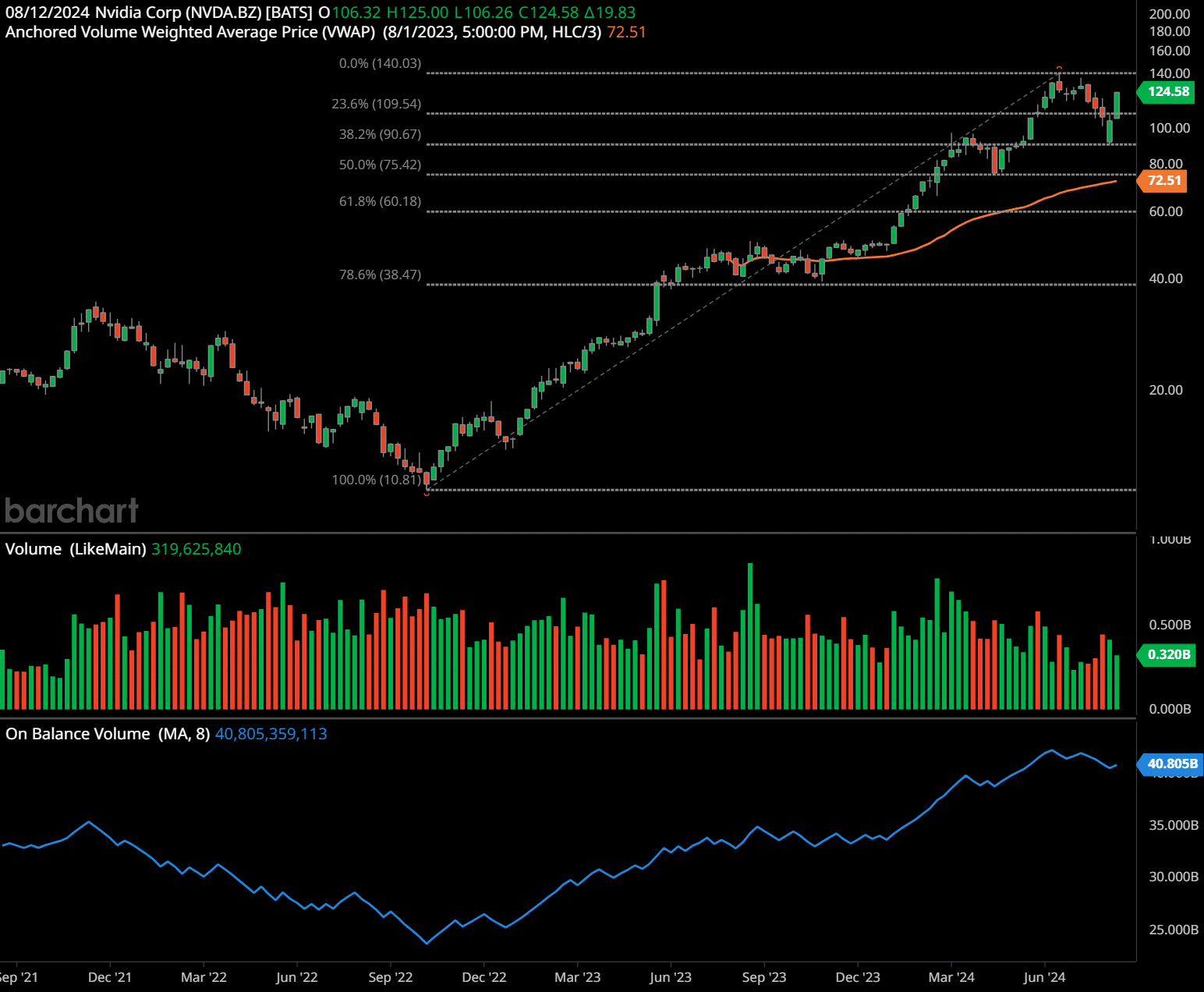Click the 35.000B OBV axis label
Image resolution: width=1204 pixels, height=992 pixels.
coord(1174,825)
